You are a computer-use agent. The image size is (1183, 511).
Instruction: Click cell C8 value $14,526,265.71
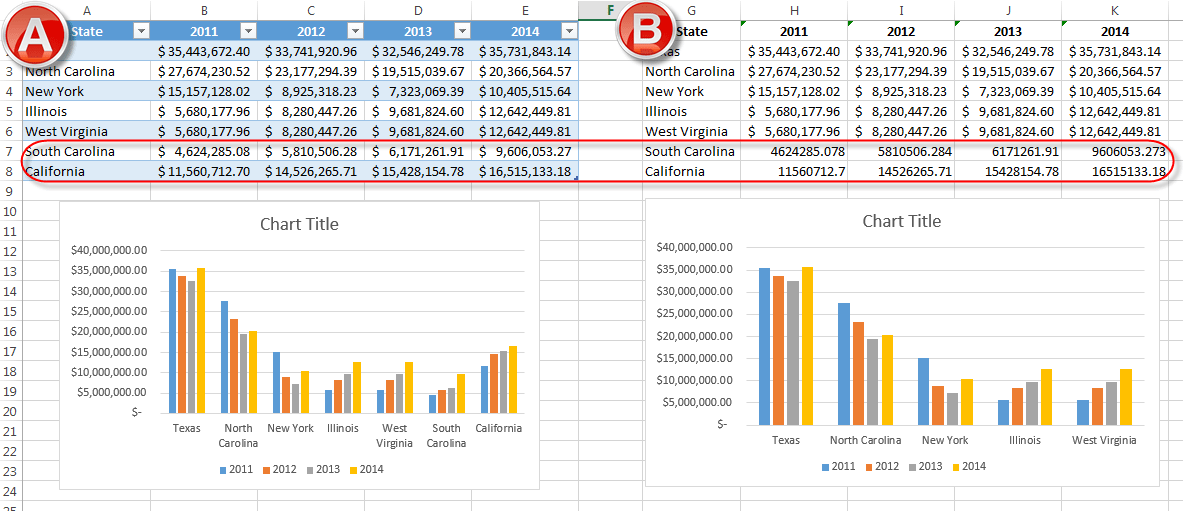click(311, 171)
